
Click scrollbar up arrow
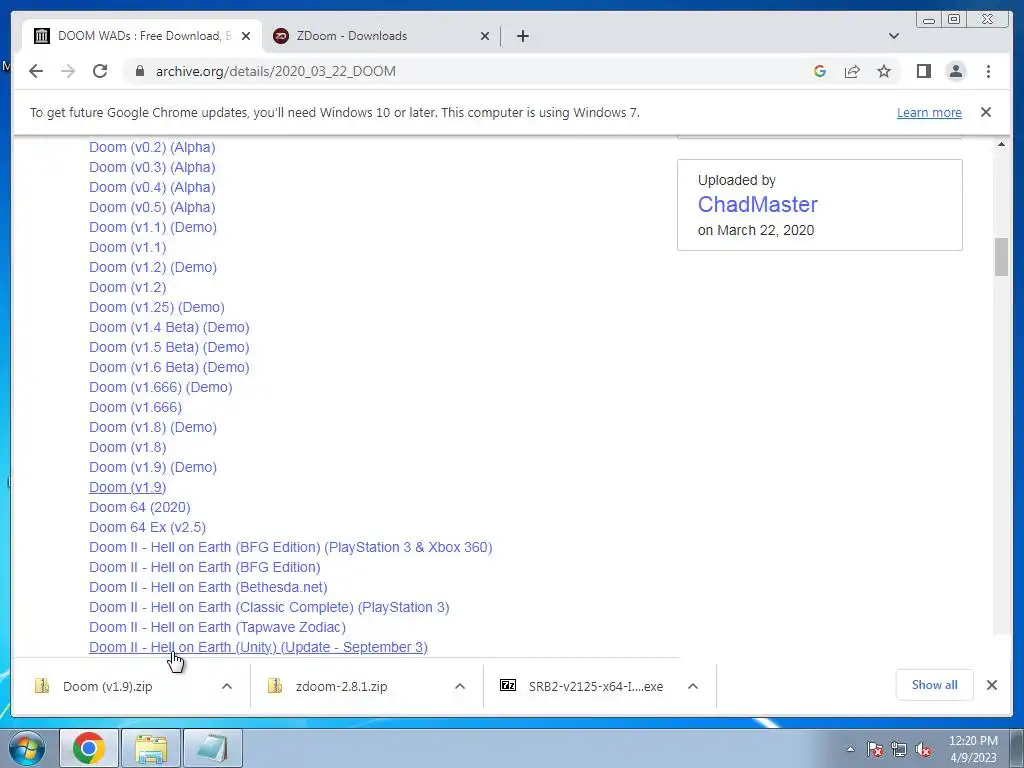pyautogui.click(x=1001, y=144)
